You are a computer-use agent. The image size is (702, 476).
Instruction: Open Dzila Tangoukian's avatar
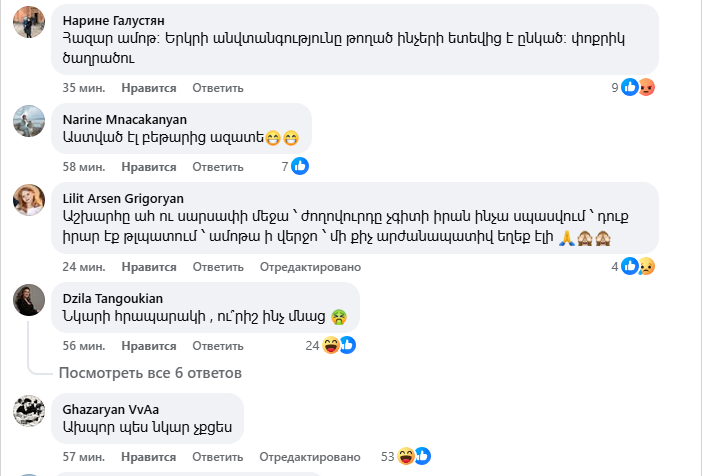tap(28, 299)
